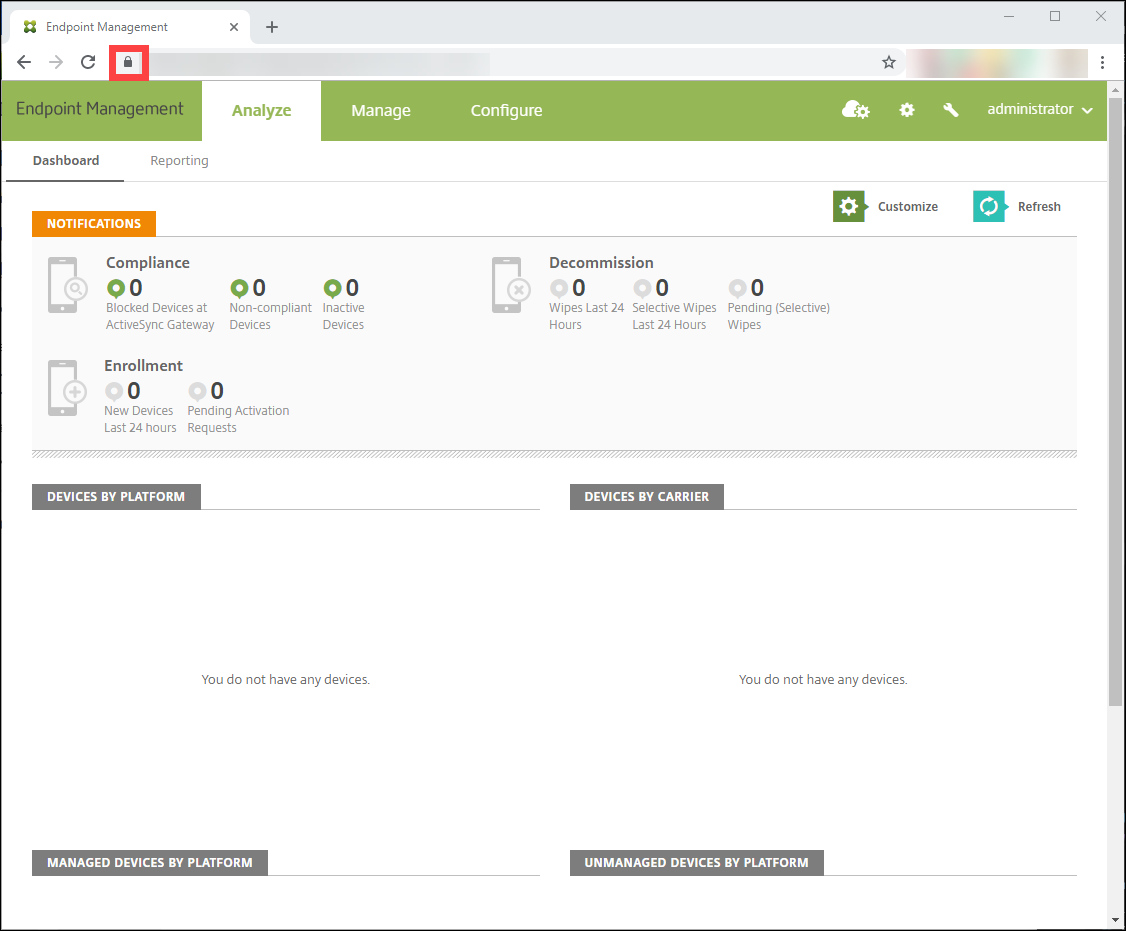This screenshot has width=1126, height=931.
Task: Click the scrollbar up arrow
Action: (1115, 89)
